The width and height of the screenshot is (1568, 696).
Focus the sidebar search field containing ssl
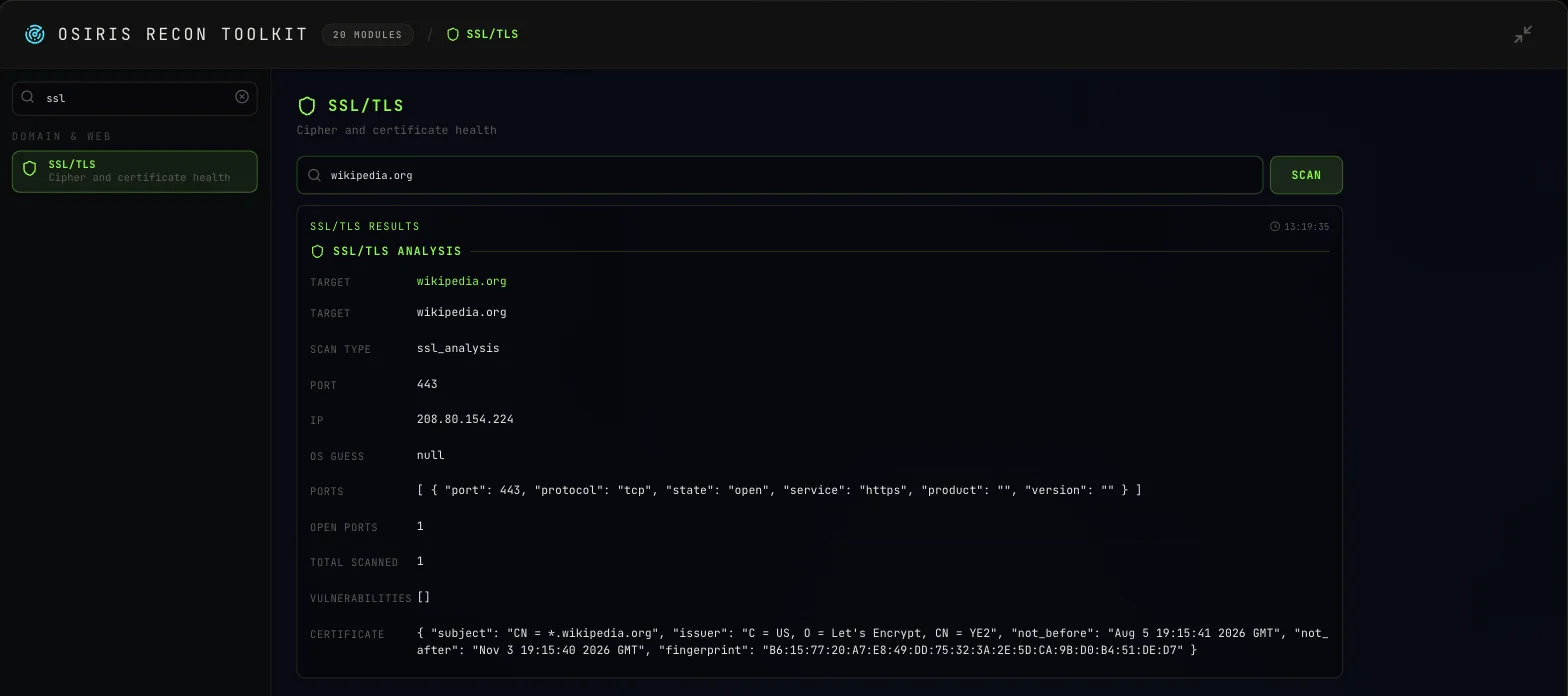pyautogui.click(x=135, y=98)
